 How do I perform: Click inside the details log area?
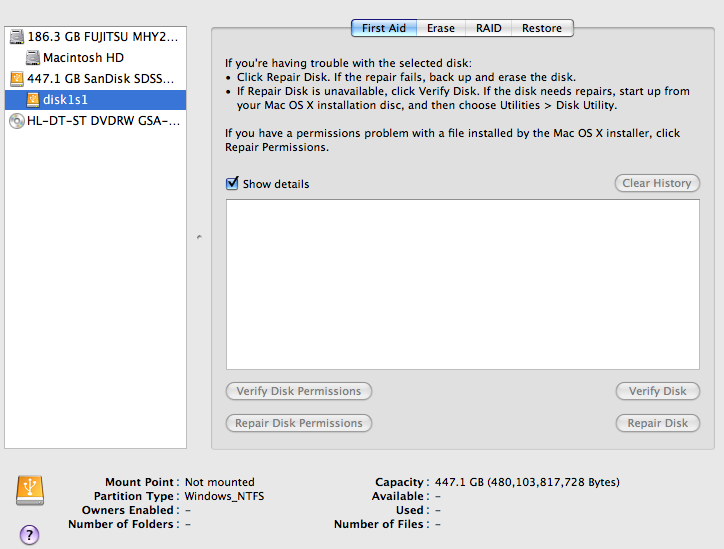click(462, 285)
